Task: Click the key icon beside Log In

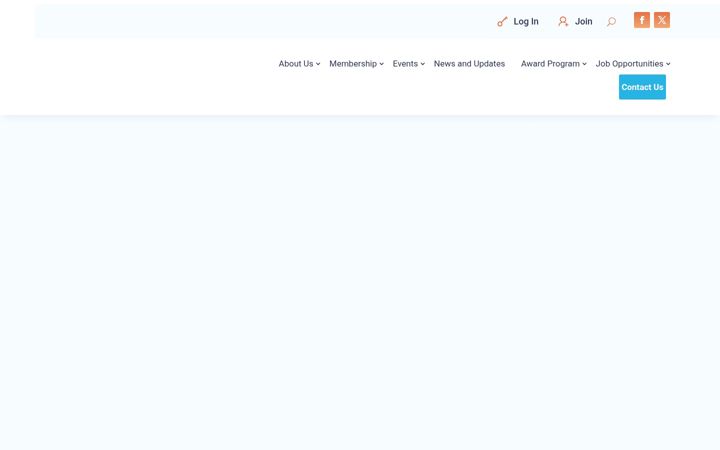Action: click(502, 22)
